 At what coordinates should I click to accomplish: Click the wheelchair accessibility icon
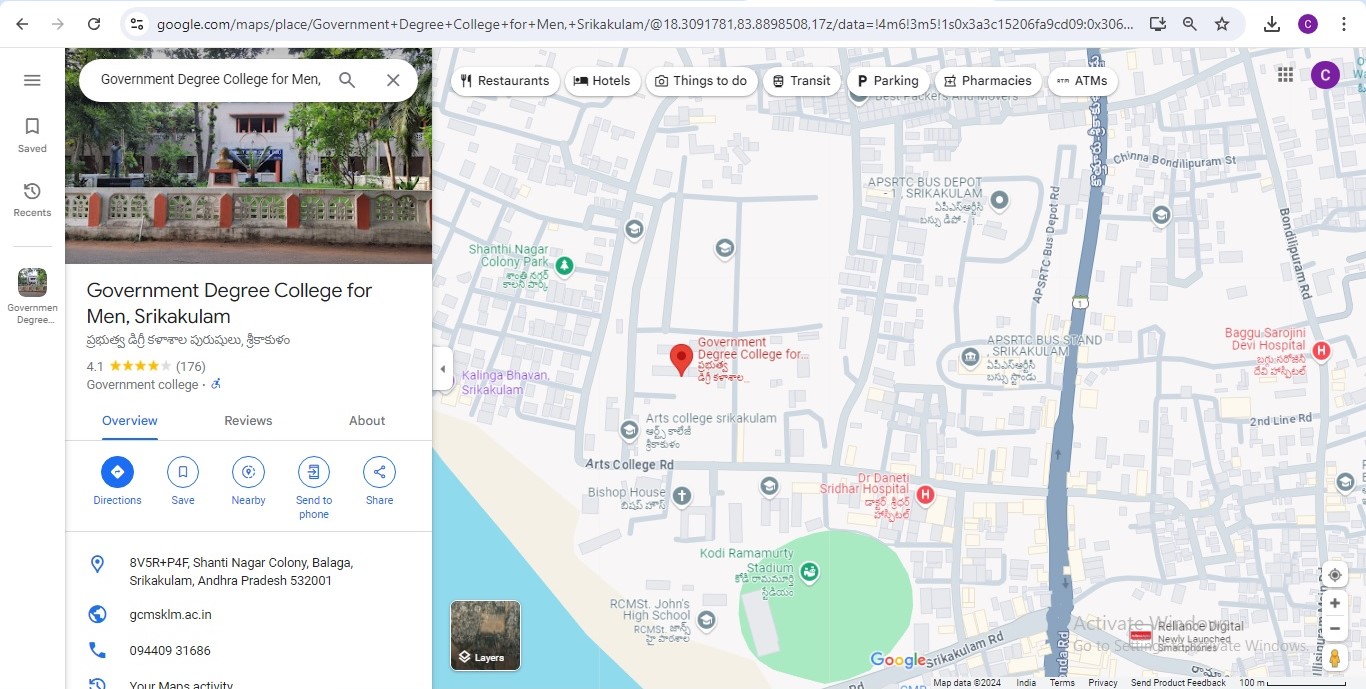(x=216, y=385)
